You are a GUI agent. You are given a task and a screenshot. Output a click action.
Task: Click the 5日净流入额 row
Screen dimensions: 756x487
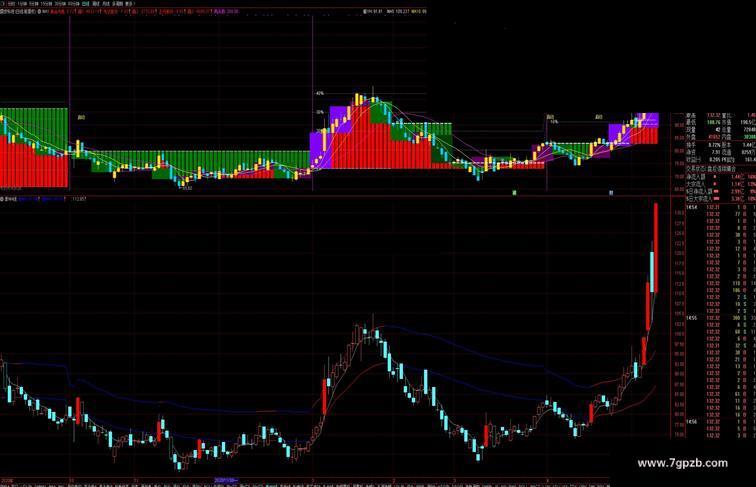coord(721,191)
